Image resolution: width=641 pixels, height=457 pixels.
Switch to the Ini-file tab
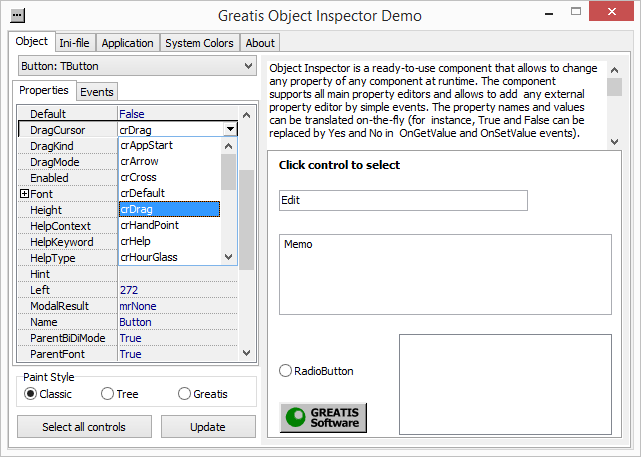click(x=76, y=43)
